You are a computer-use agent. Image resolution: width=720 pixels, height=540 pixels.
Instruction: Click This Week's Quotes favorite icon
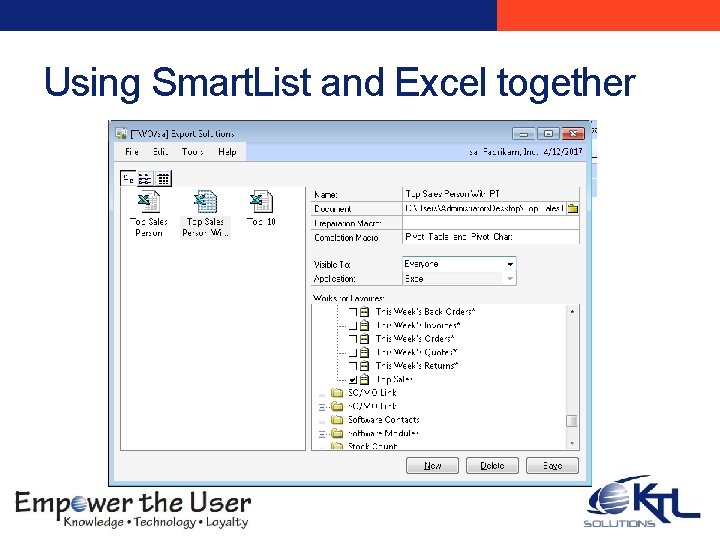coord(365,353)
